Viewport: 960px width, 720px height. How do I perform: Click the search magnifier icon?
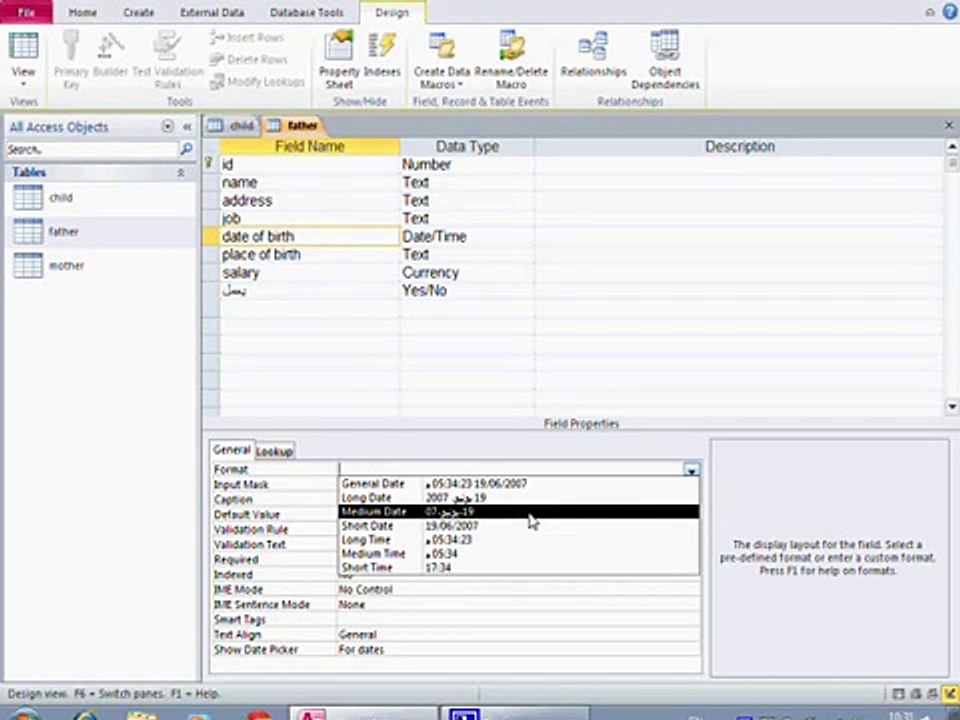[x=186, y=149]
